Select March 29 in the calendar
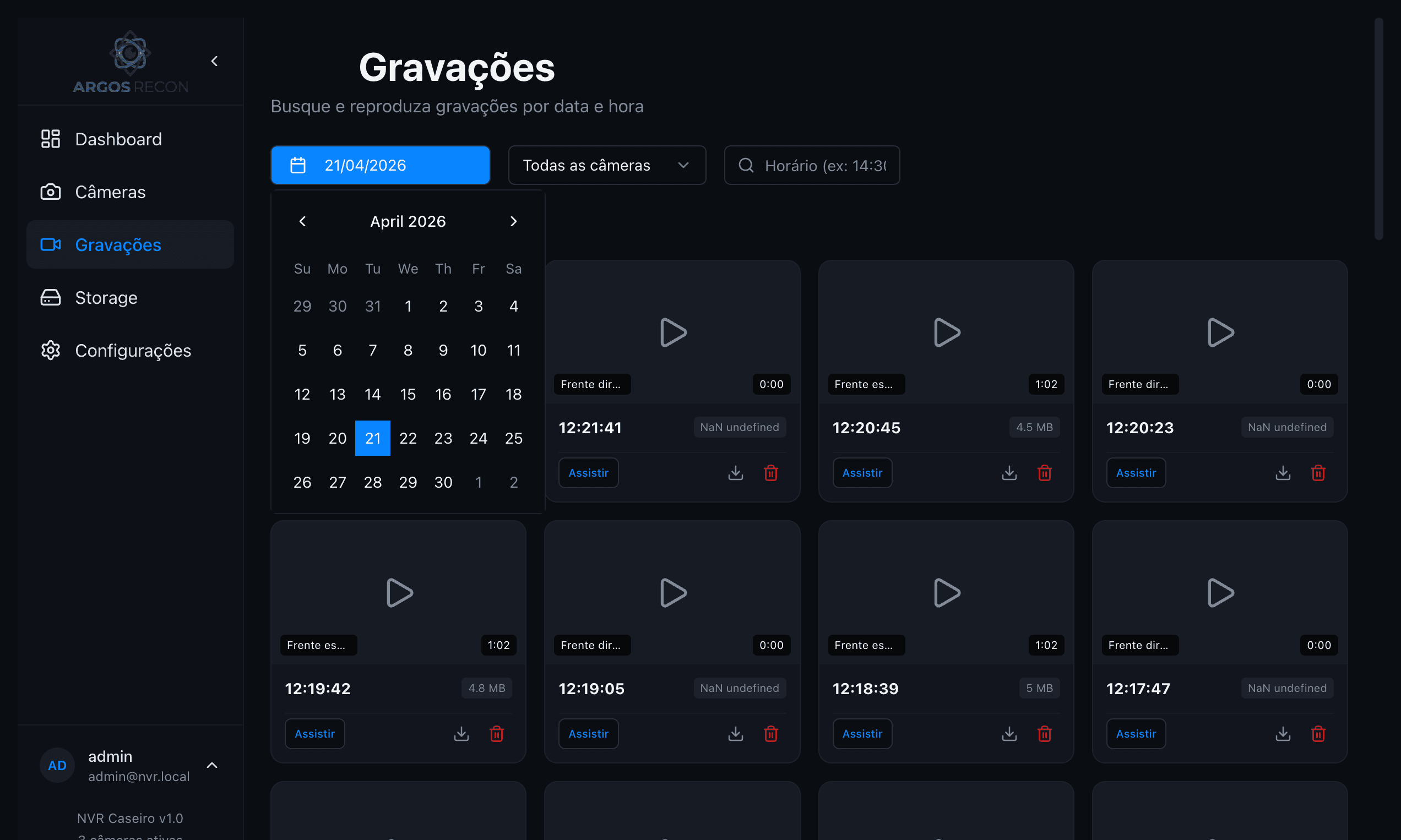The height and width of the screenshot is (840, 1401). (302, 306)
